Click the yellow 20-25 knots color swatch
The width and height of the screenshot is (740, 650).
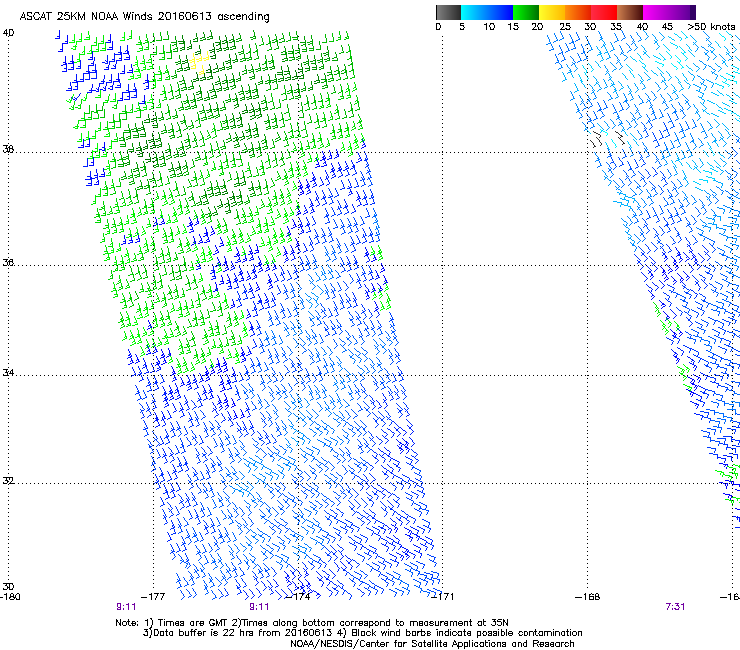pos(552,12)
